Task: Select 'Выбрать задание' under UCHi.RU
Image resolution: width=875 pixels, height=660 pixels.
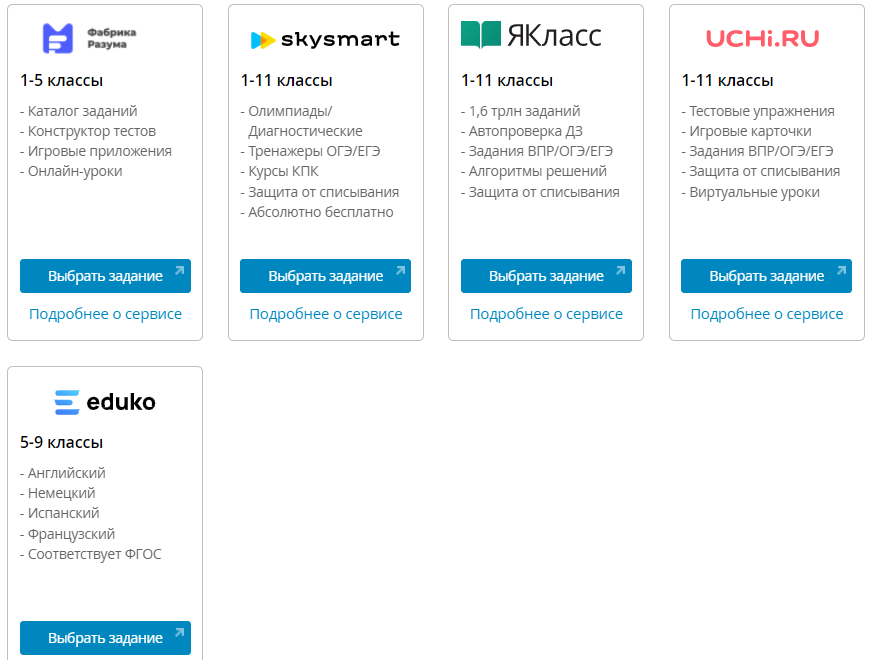Action: coord(766,276)
